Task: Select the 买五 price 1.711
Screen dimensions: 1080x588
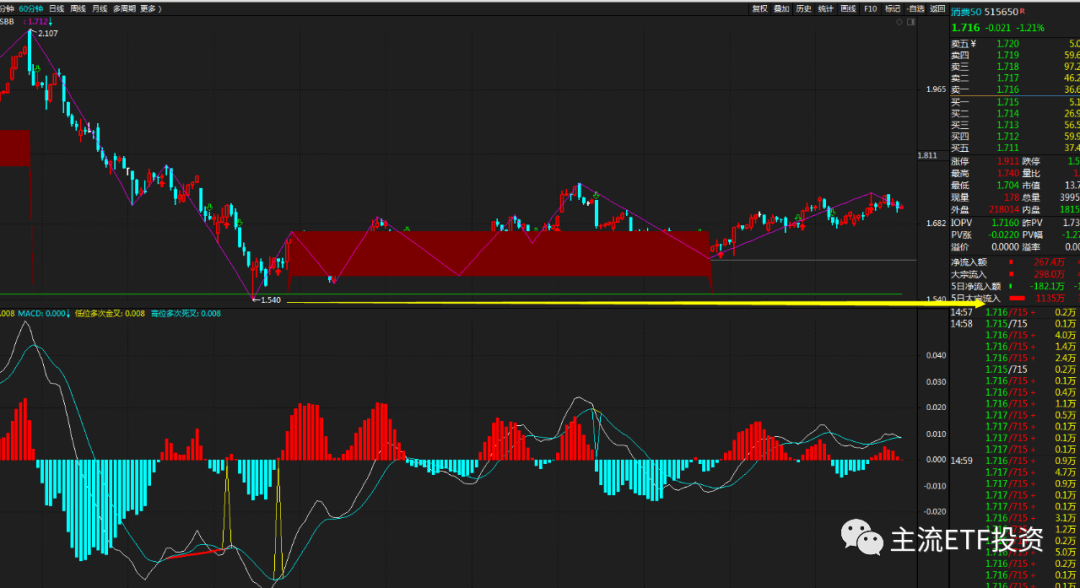Action: click(x=1008, y=148)
